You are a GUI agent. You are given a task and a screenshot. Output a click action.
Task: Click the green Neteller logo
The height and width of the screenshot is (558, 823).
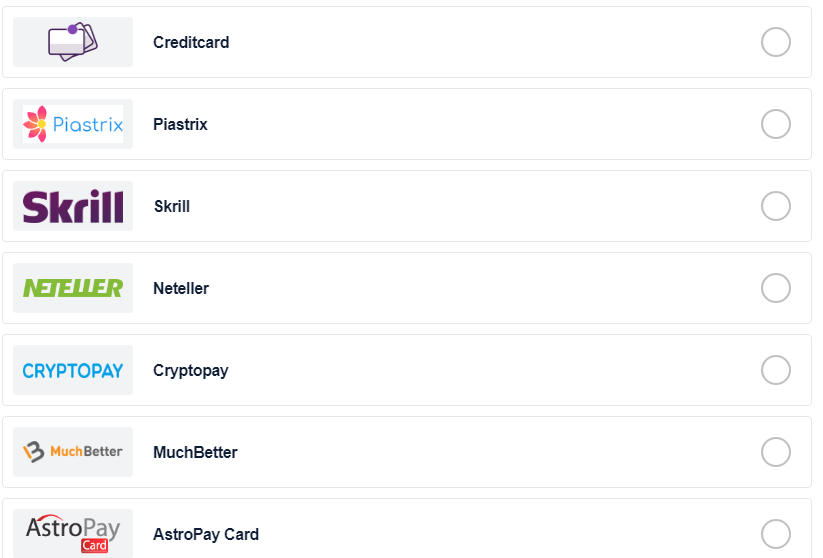click(73, 288)
